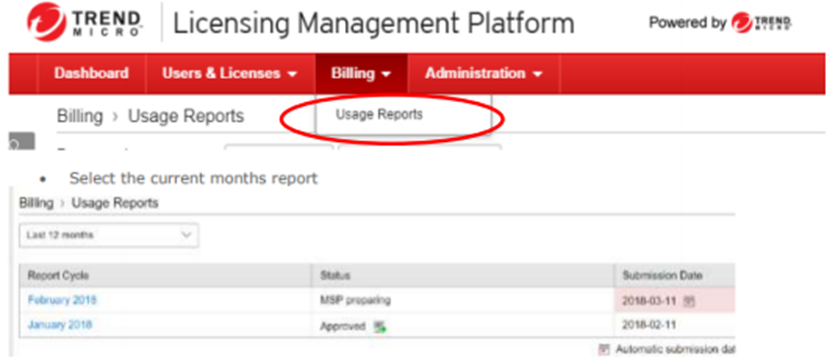
Task: Click Billing in the upper breadcrumb
Action: point(80,116)
